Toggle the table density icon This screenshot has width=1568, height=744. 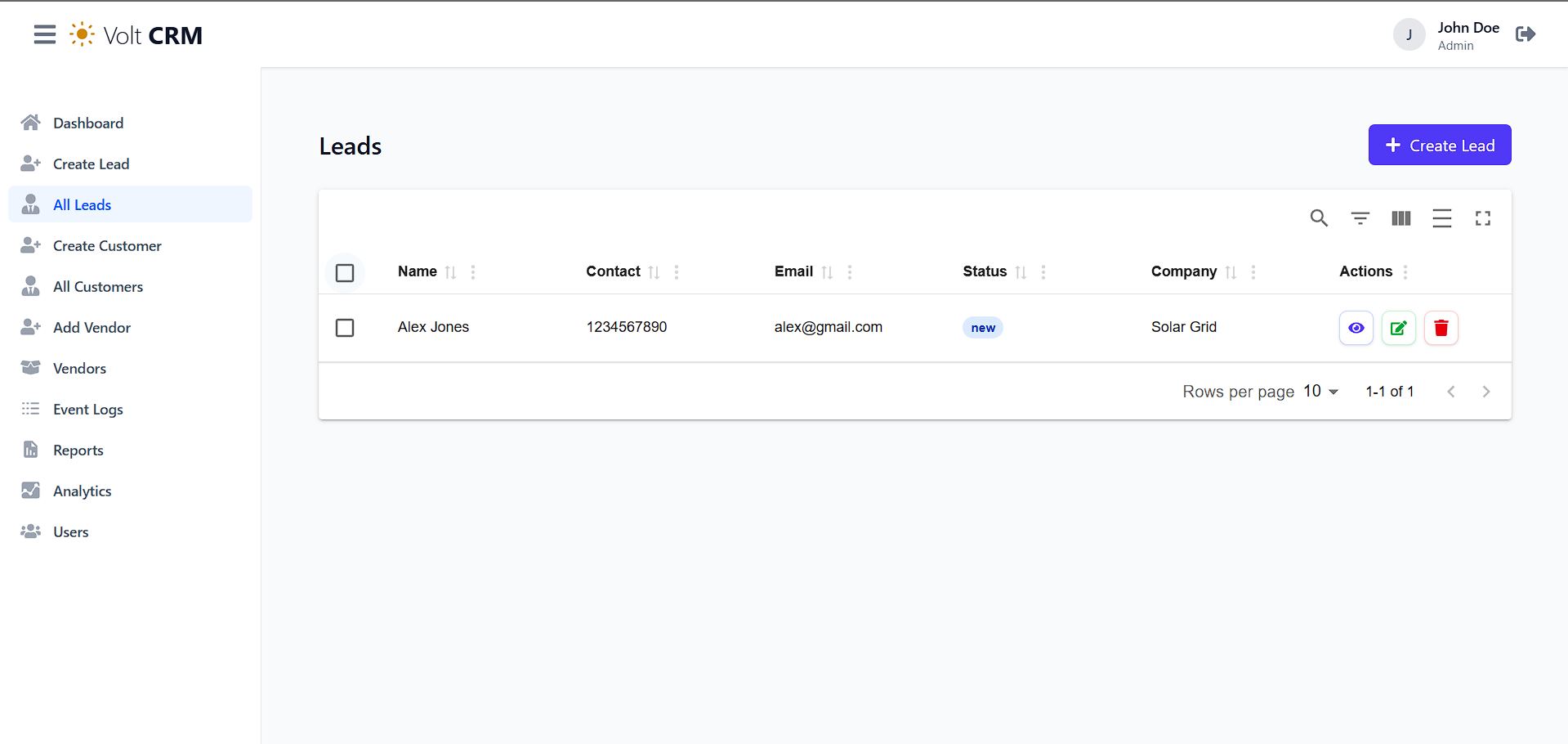point(1441,218)
